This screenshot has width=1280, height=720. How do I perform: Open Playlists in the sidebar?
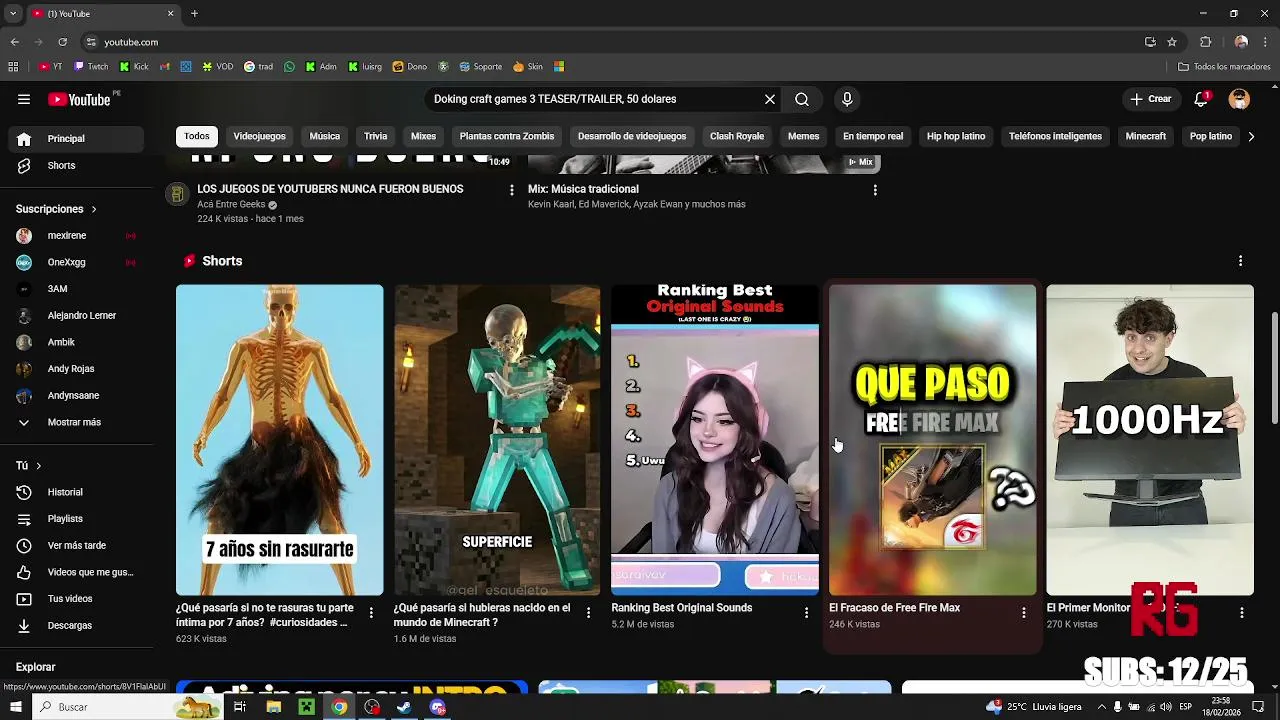(76, 519)
